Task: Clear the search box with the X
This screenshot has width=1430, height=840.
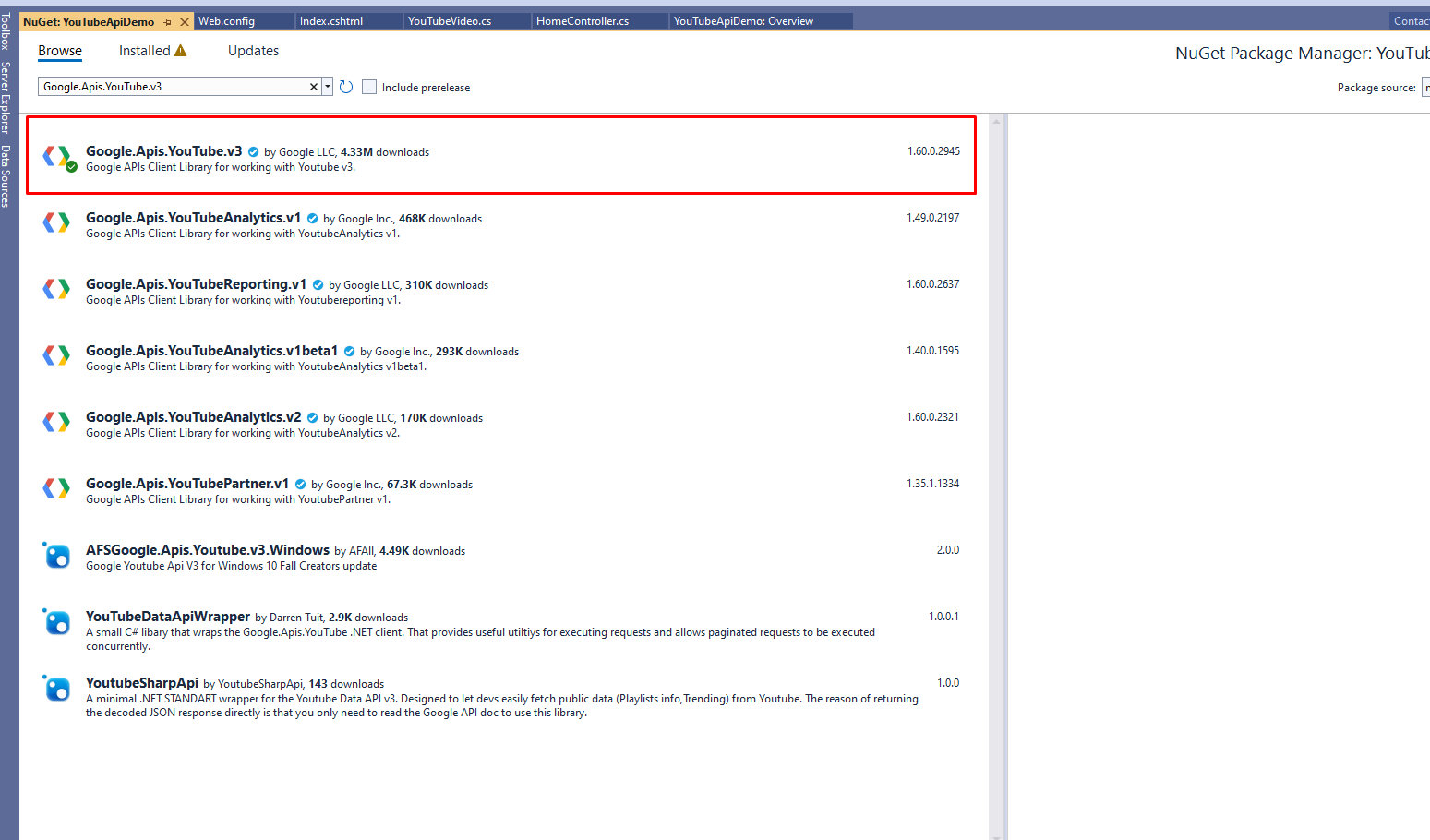Action: click(x=313, y=87)
